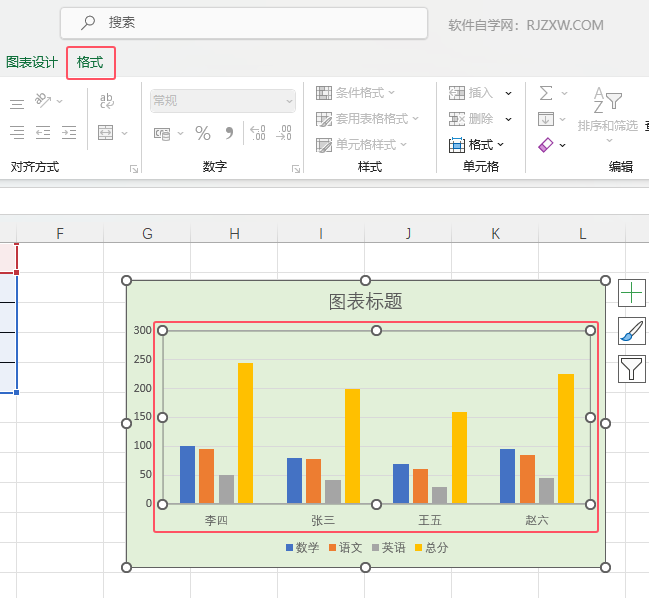Click the 300 vertical axis label
Screen dimensions: 649x598
142,330
